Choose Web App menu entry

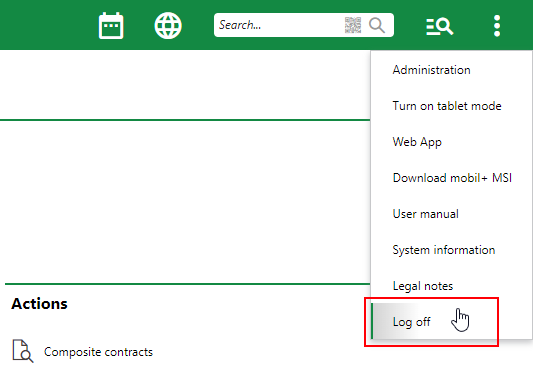click(x=451, y=142)
